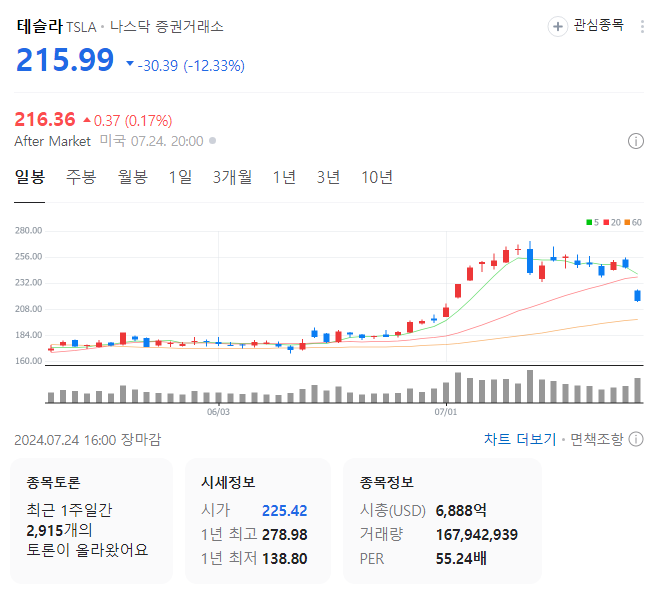This screenshot has height=596, width=655.
Task: Show the 10년 ten-year chart
Action: point(377,177)
